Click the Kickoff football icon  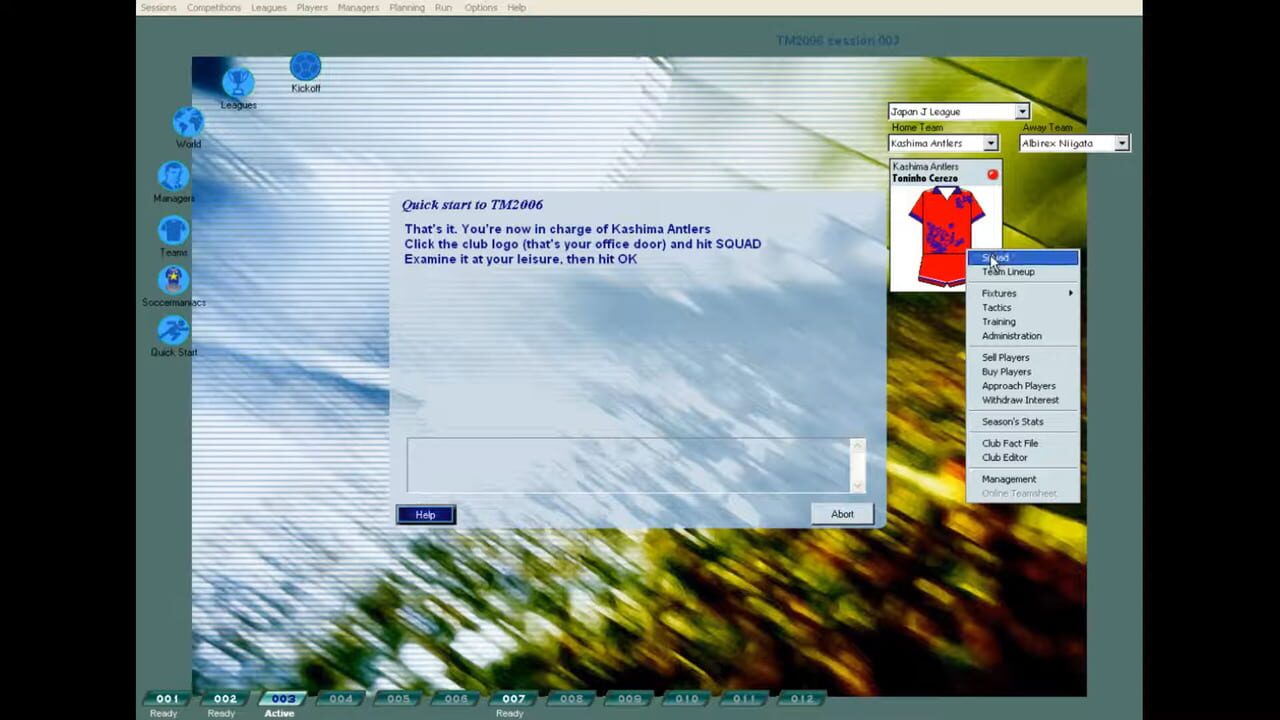pyautogui.click(x=305, y=68)
